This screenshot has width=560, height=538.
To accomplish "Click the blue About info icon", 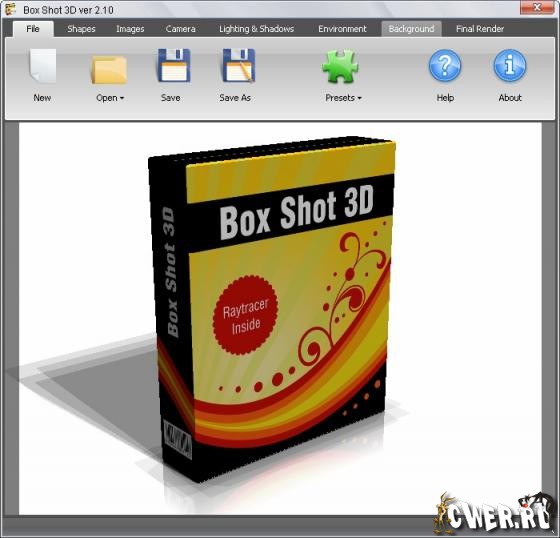I will pos(510,66).
